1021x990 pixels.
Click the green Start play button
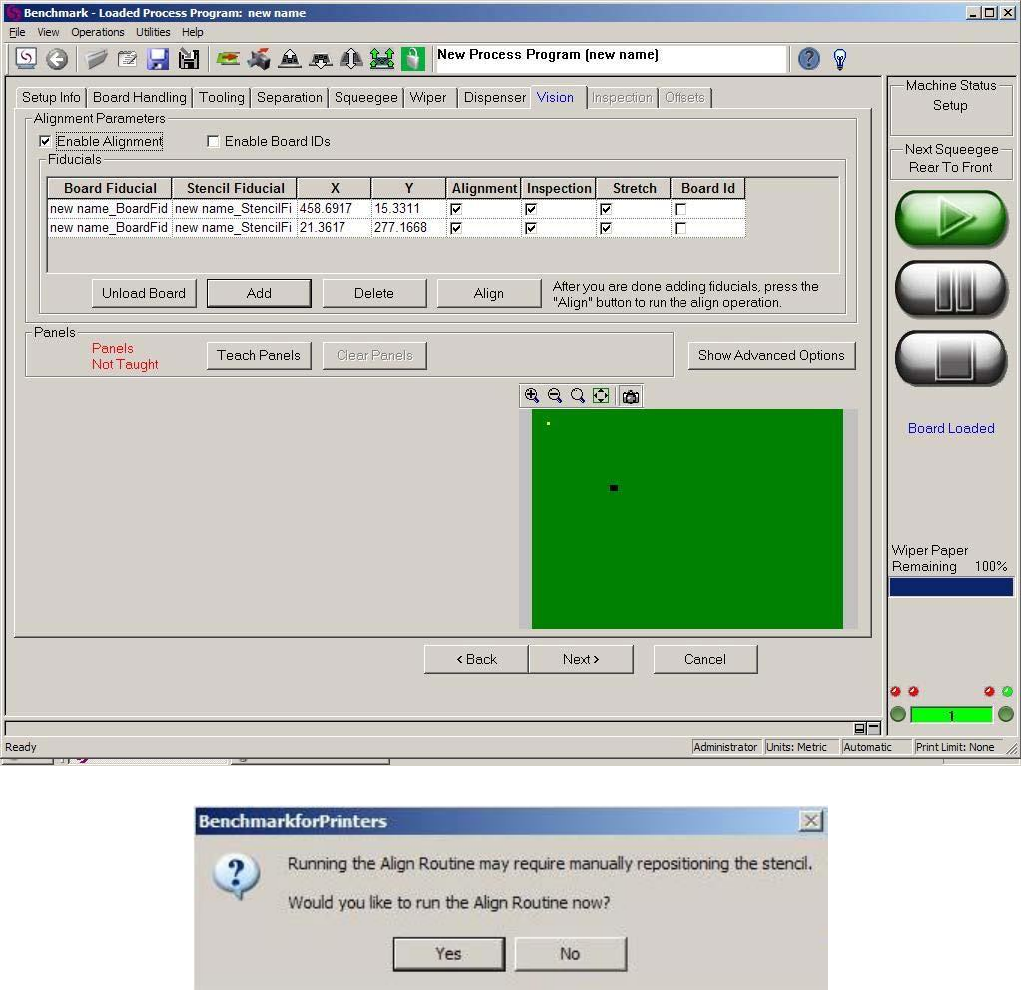point(951,218)
